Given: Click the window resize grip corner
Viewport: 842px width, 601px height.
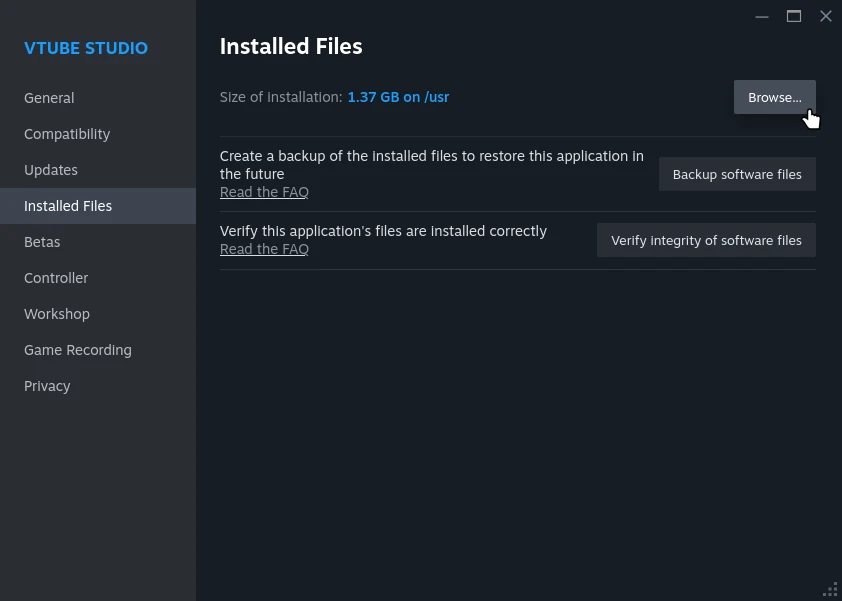Looking at the screenshot, I should click(x=831, y=590).
